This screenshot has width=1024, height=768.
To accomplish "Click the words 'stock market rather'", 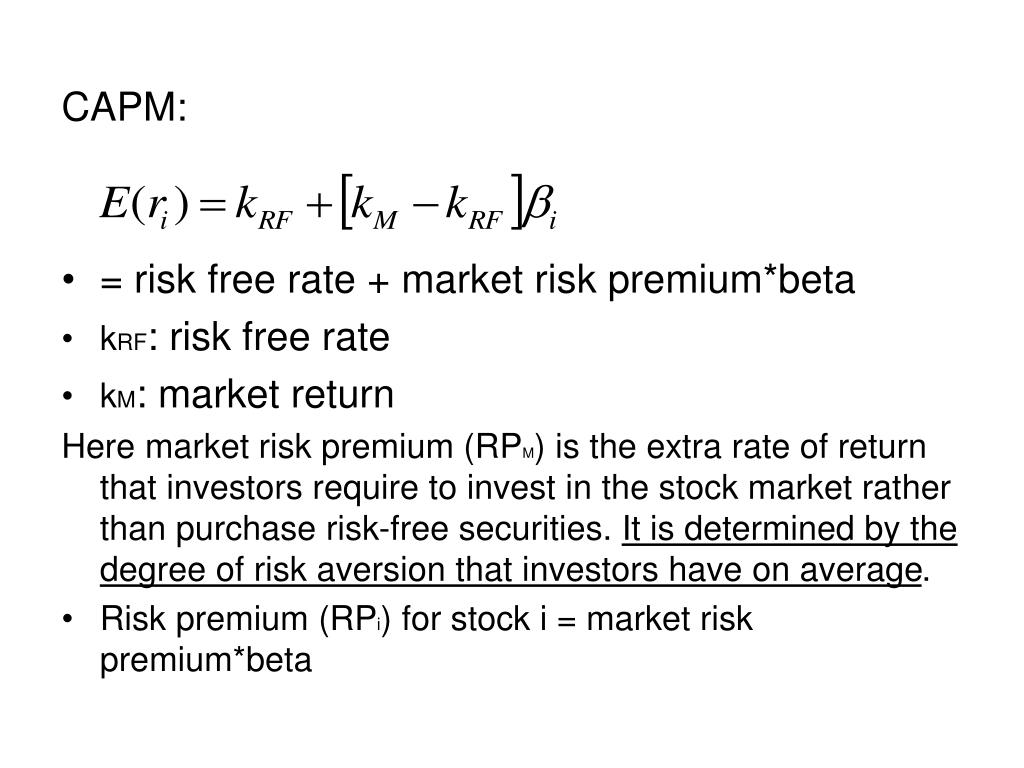I will click(804, 488).
